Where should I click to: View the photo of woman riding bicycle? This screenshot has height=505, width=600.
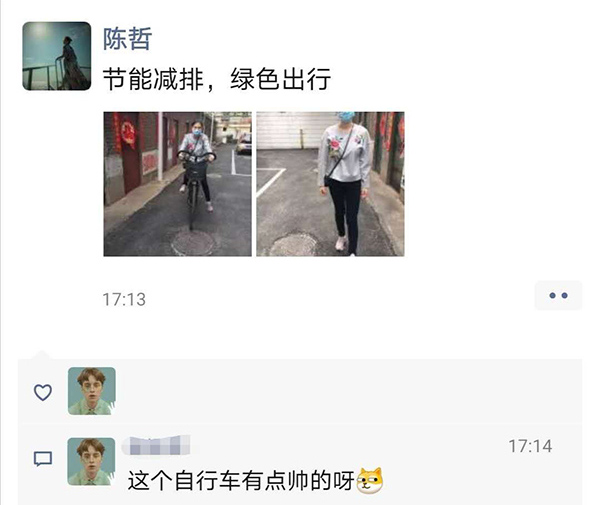(178, 184)
